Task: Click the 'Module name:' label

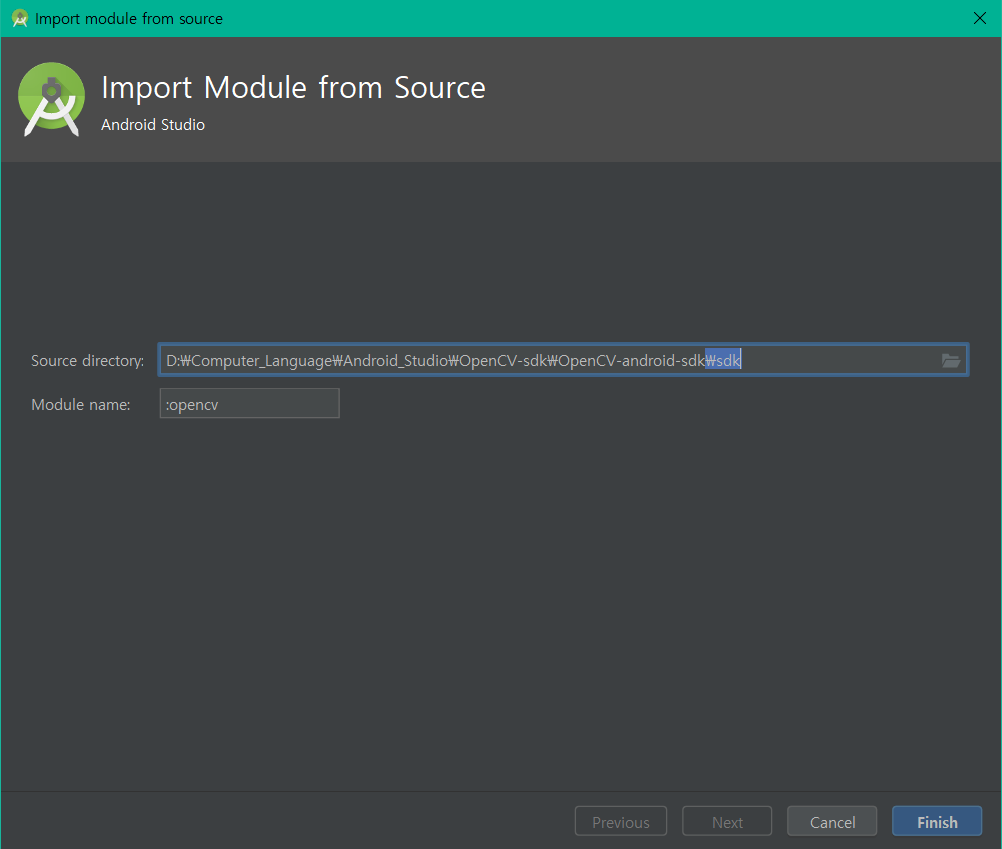Action: 81,405
